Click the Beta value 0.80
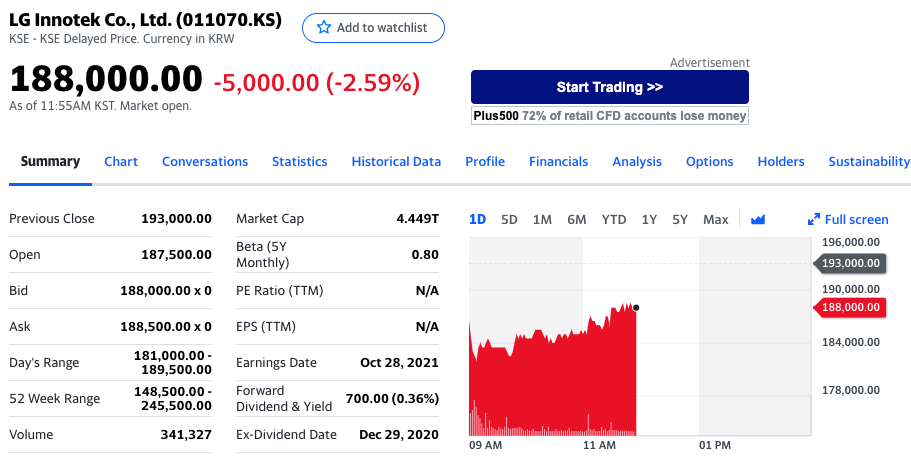This screenshot has width=911, height=456. (x=426, y=254)
